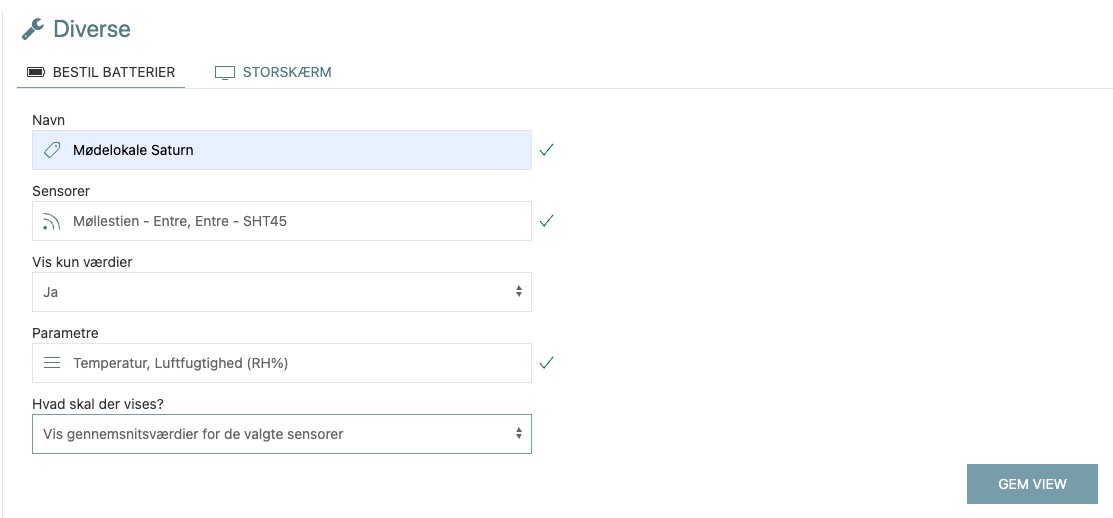Focus the "Mødelokale Saturn" name text
This screenshot has height=518, width=1113.
click(133, 150)
